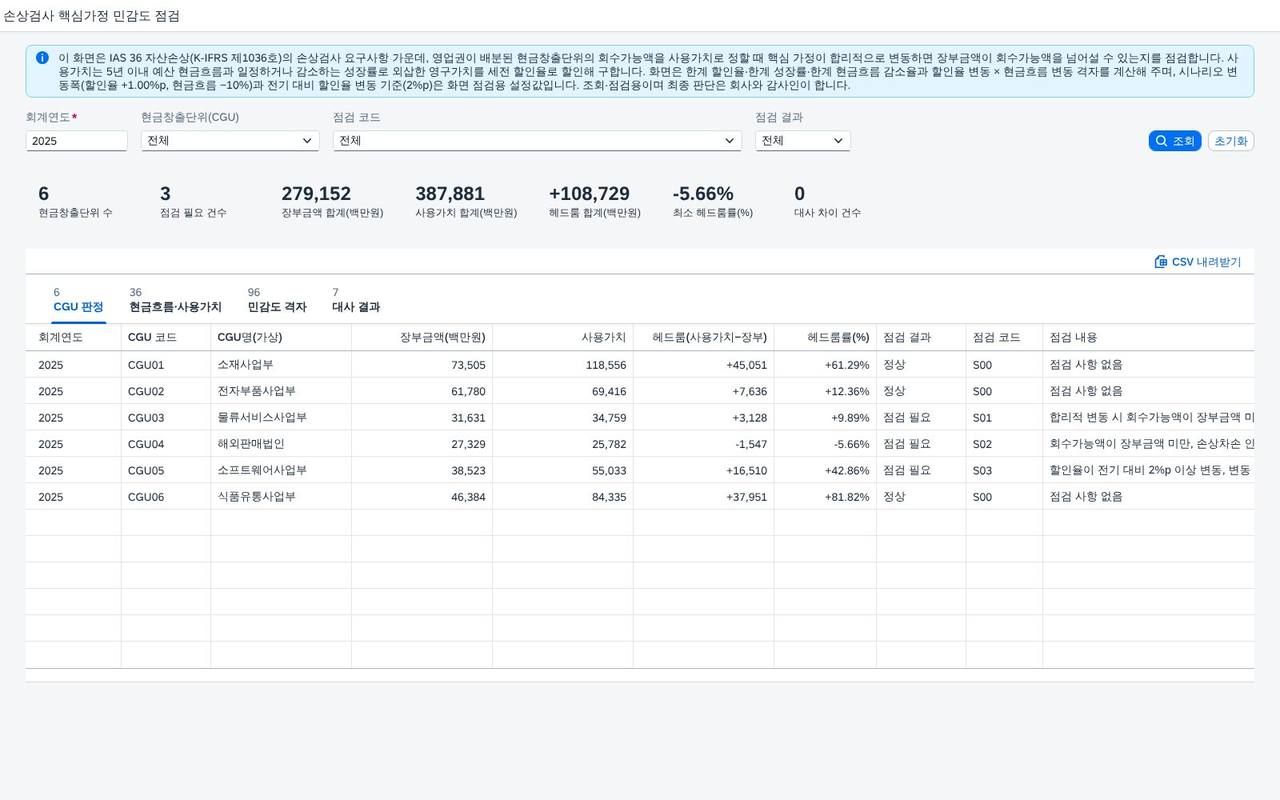This screenshot has width=1280, height=800.
Task: Click the S03 check code cell
Action: 1004,470
